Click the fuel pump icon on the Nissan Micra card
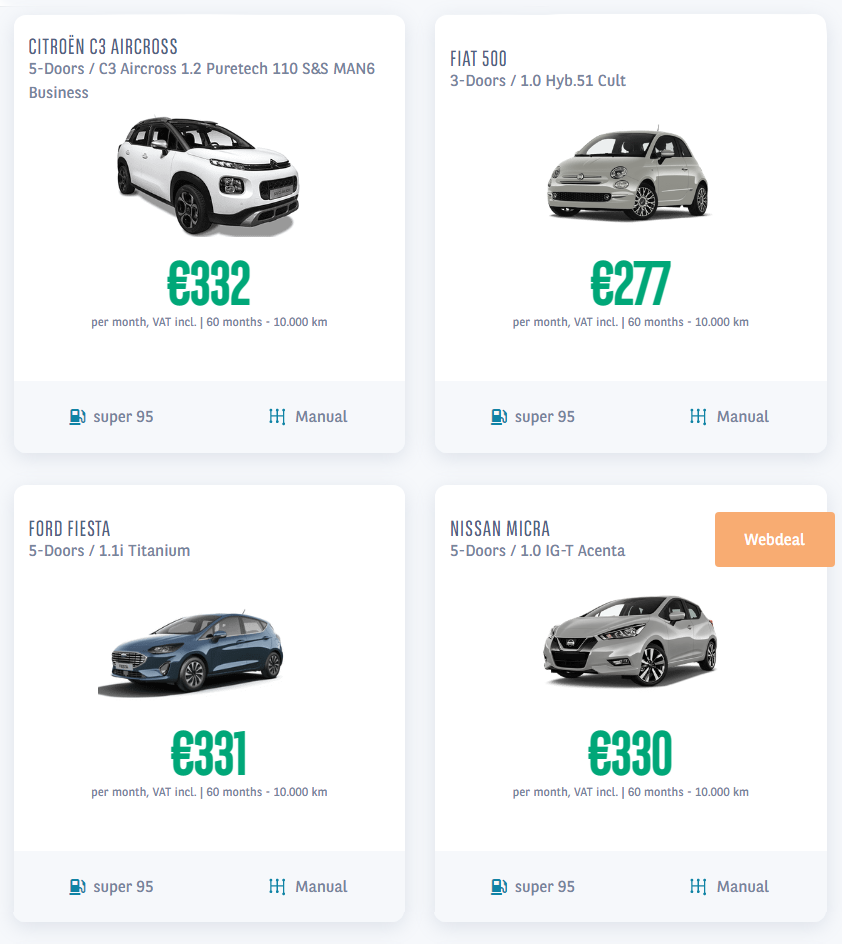 (499, 886)
